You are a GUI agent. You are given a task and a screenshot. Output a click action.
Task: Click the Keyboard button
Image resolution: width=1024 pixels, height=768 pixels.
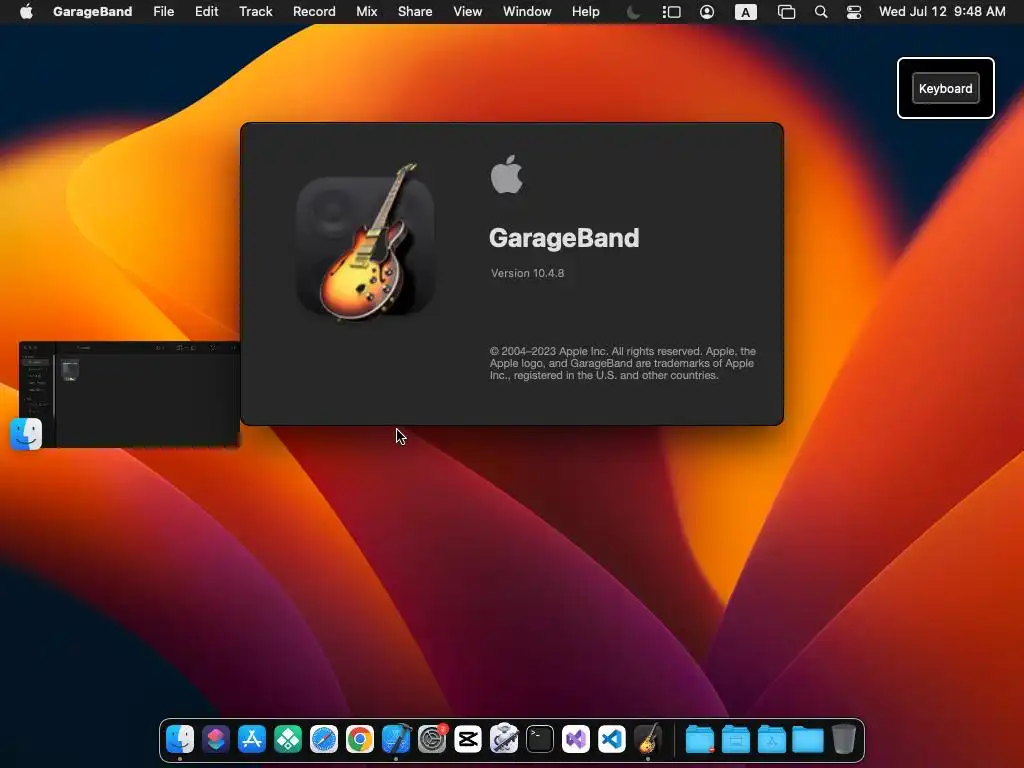[945, 88]
